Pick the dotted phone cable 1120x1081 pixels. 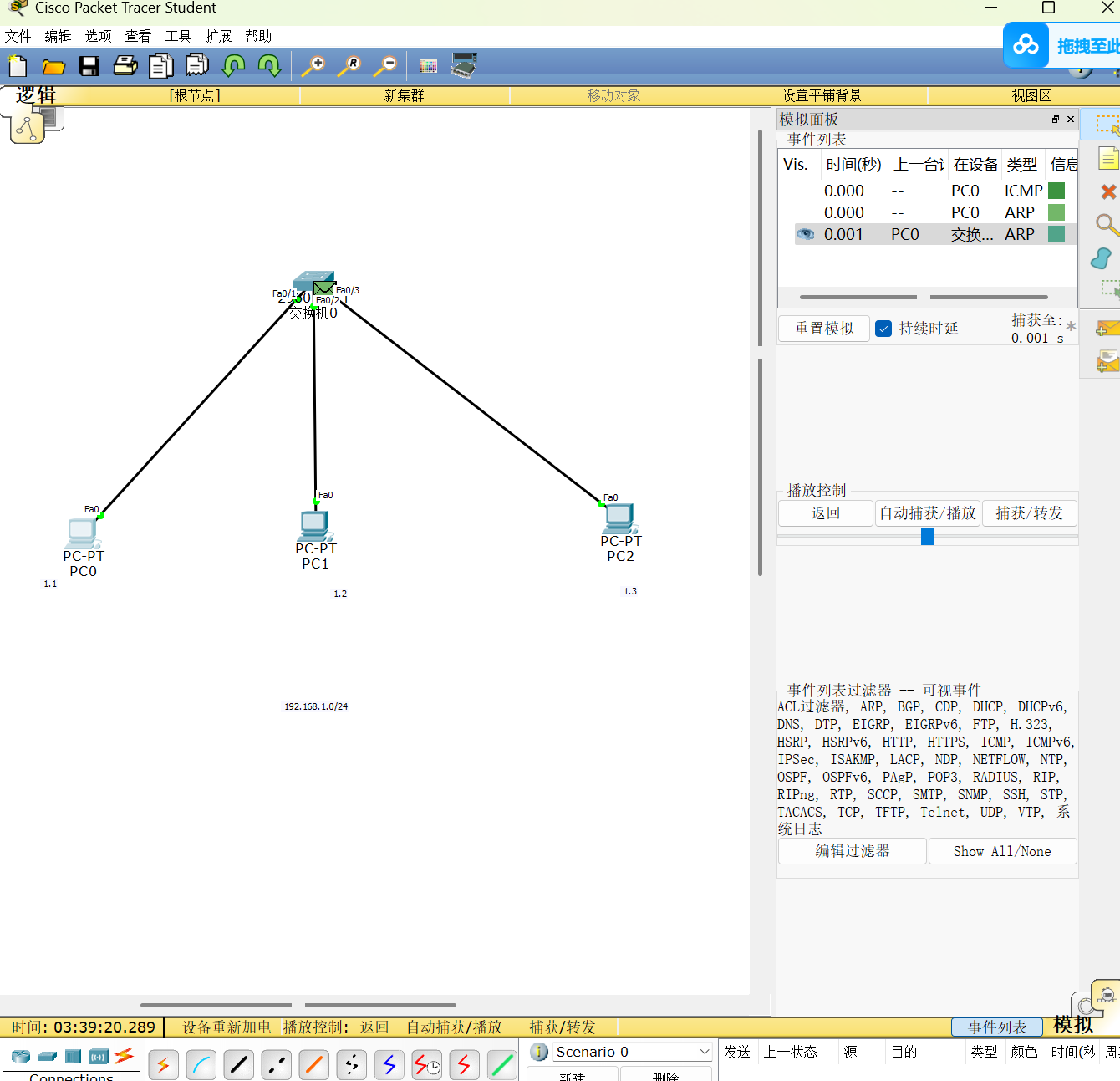(x=352, y=1064)
